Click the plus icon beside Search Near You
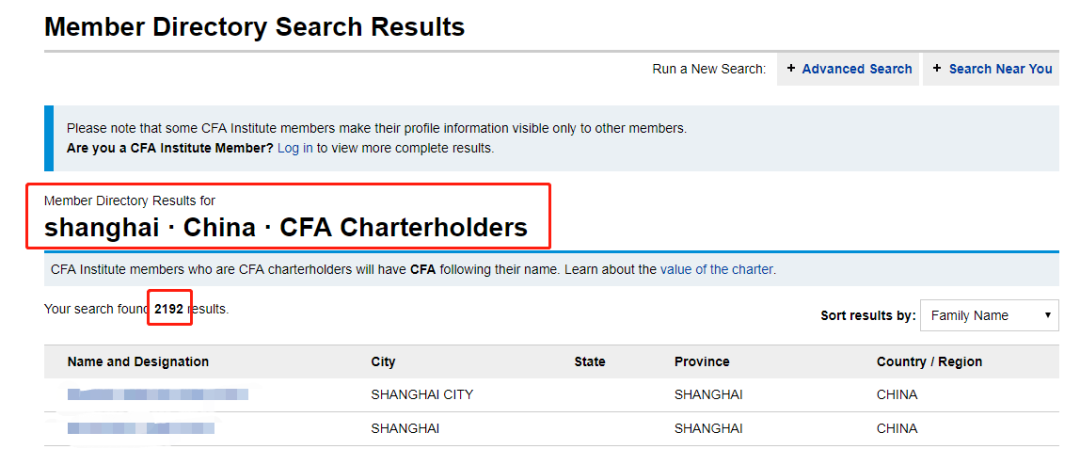Screen dimensions: 1080x449 click(937, 69)
